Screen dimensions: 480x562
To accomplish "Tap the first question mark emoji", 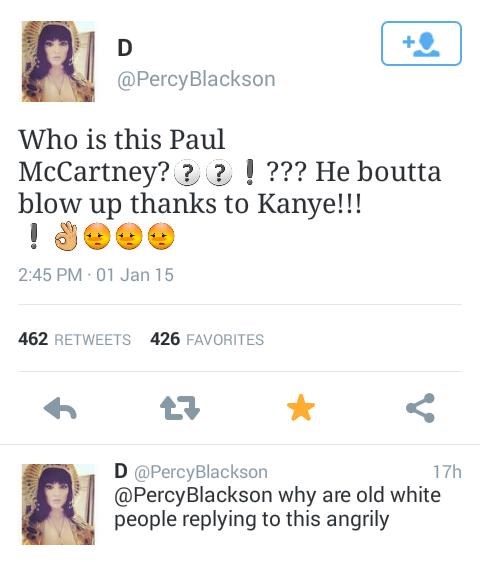I will [186, 172].
